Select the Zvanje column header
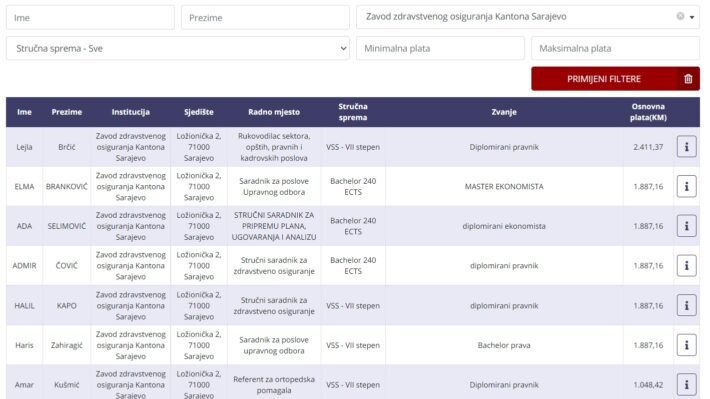710x399 pixels. pyautogui.click(x=504, y=112)
